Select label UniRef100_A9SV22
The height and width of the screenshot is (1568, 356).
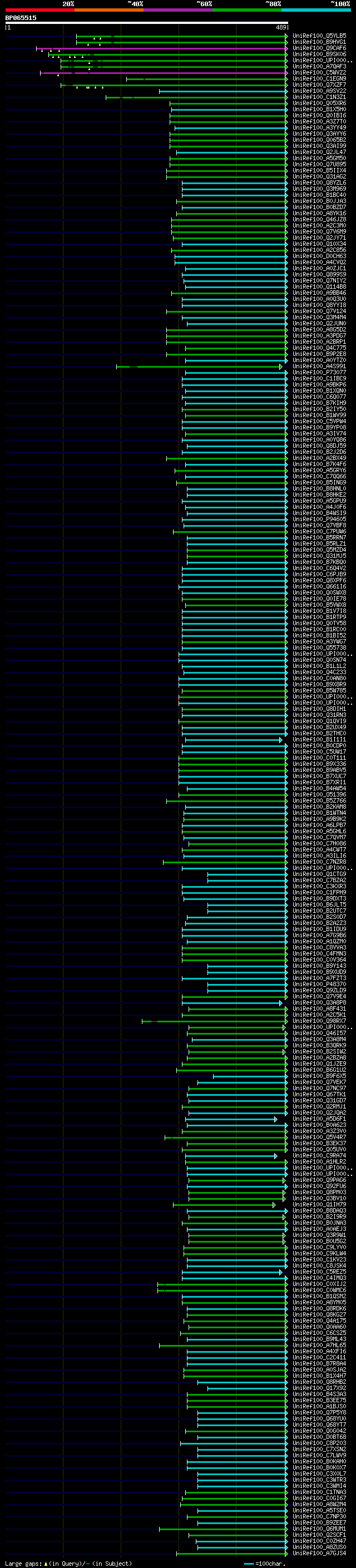click(x=319, y=91)
